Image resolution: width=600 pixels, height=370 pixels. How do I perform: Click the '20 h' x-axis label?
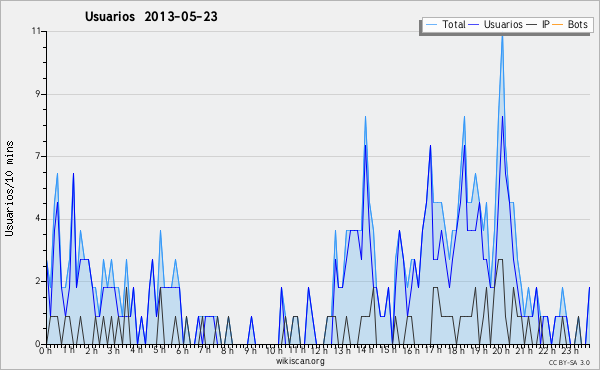(x=501, y=350)
